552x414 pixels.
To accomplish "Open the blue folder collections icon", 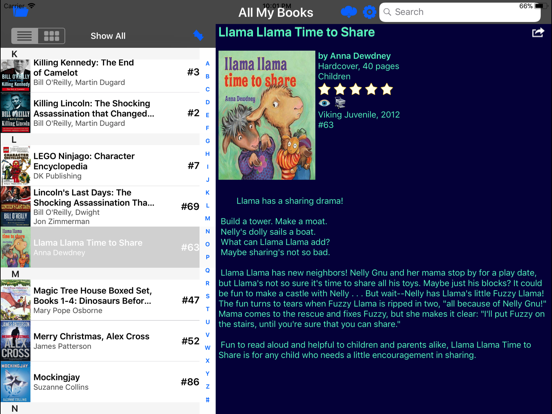I will pos(21,12).
